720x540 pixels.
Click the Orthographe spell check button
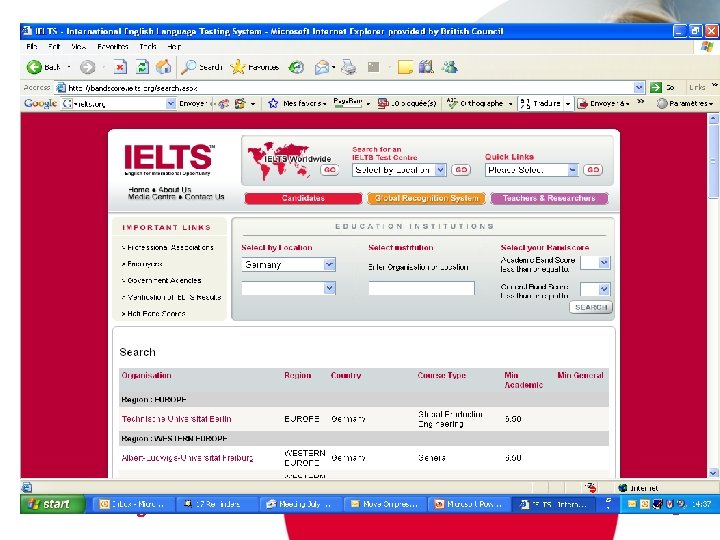pyautogui.click(x=476, y=103)
